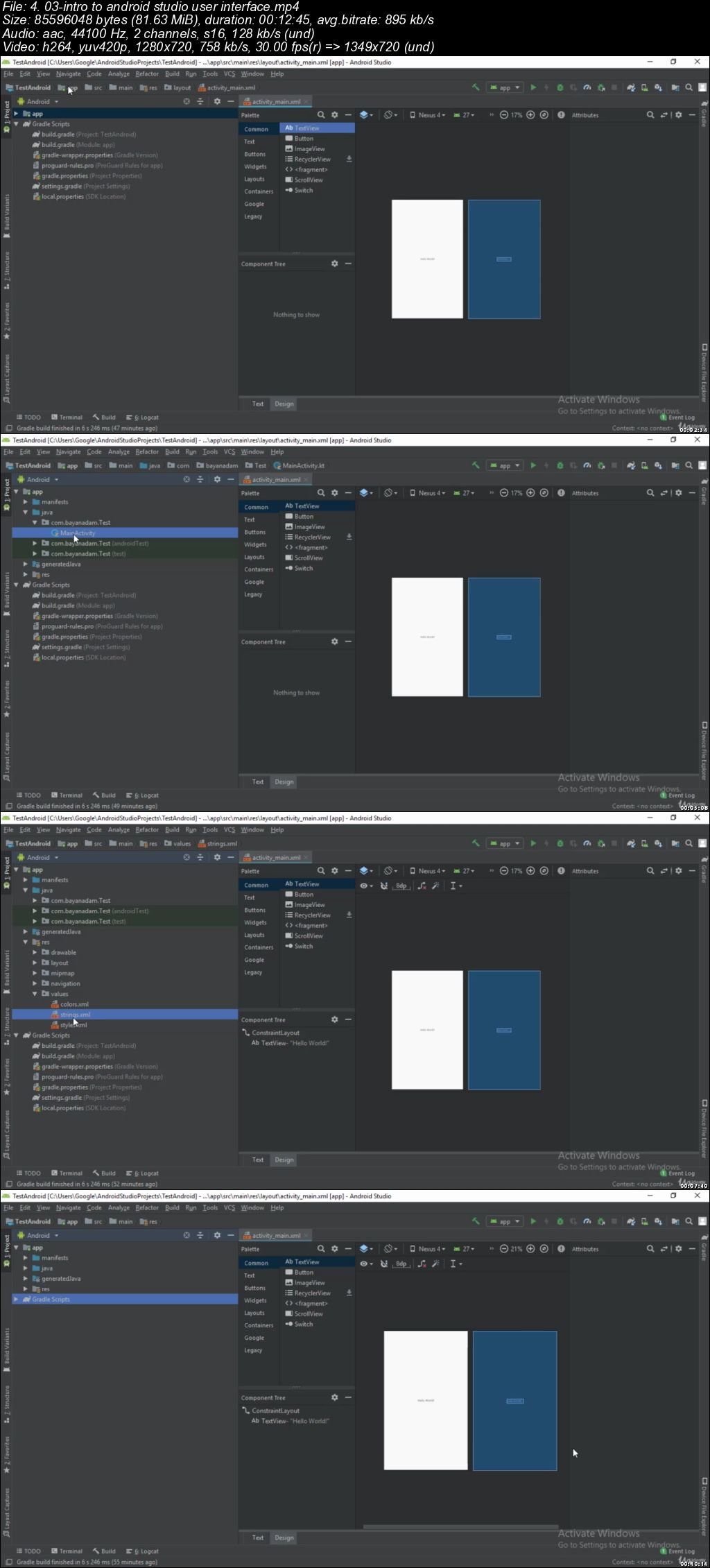Expand the drawable folder

(x=35, y=952)
